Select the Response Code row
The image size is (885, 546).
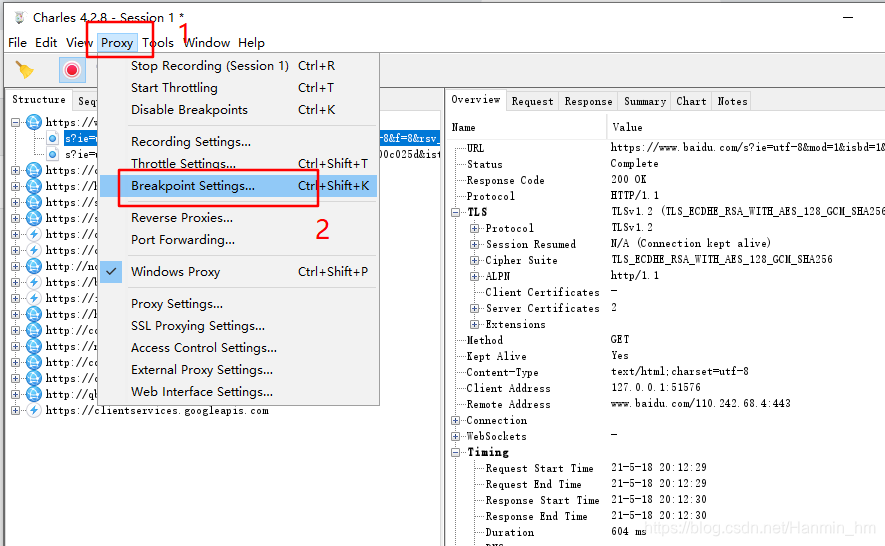pyautogui.click(x=666, y=180)
